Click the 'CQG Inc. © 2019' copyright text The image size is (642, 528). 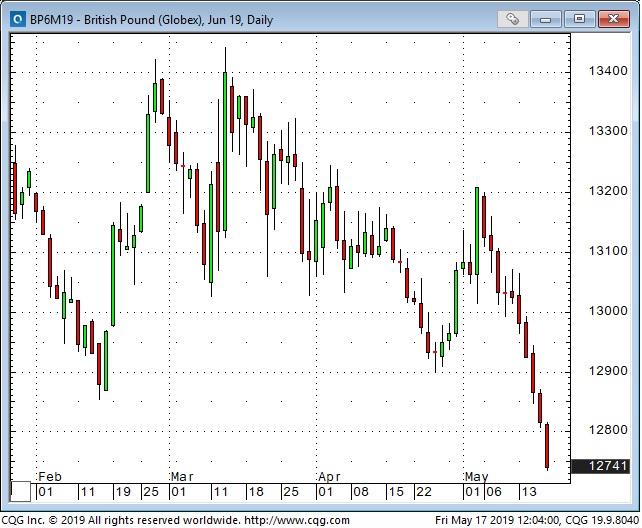coord(43,521)
